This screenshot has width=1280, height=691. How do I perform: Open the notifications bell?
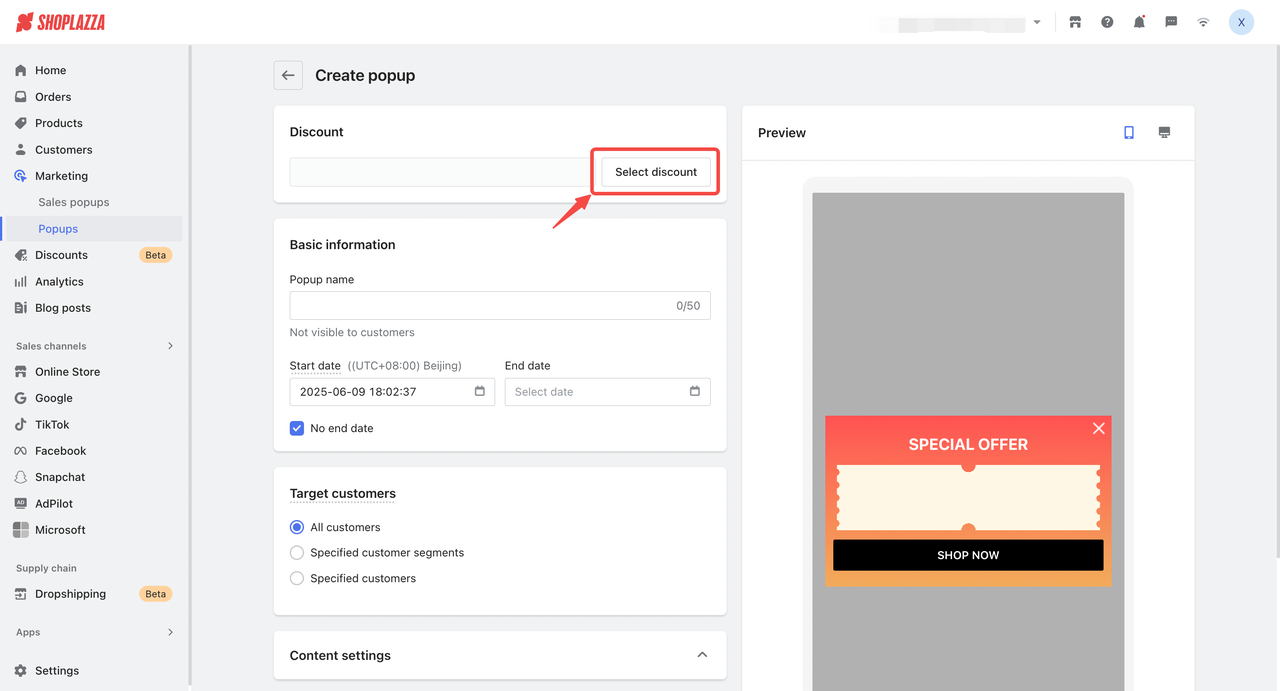click(x=1139, y=22)
